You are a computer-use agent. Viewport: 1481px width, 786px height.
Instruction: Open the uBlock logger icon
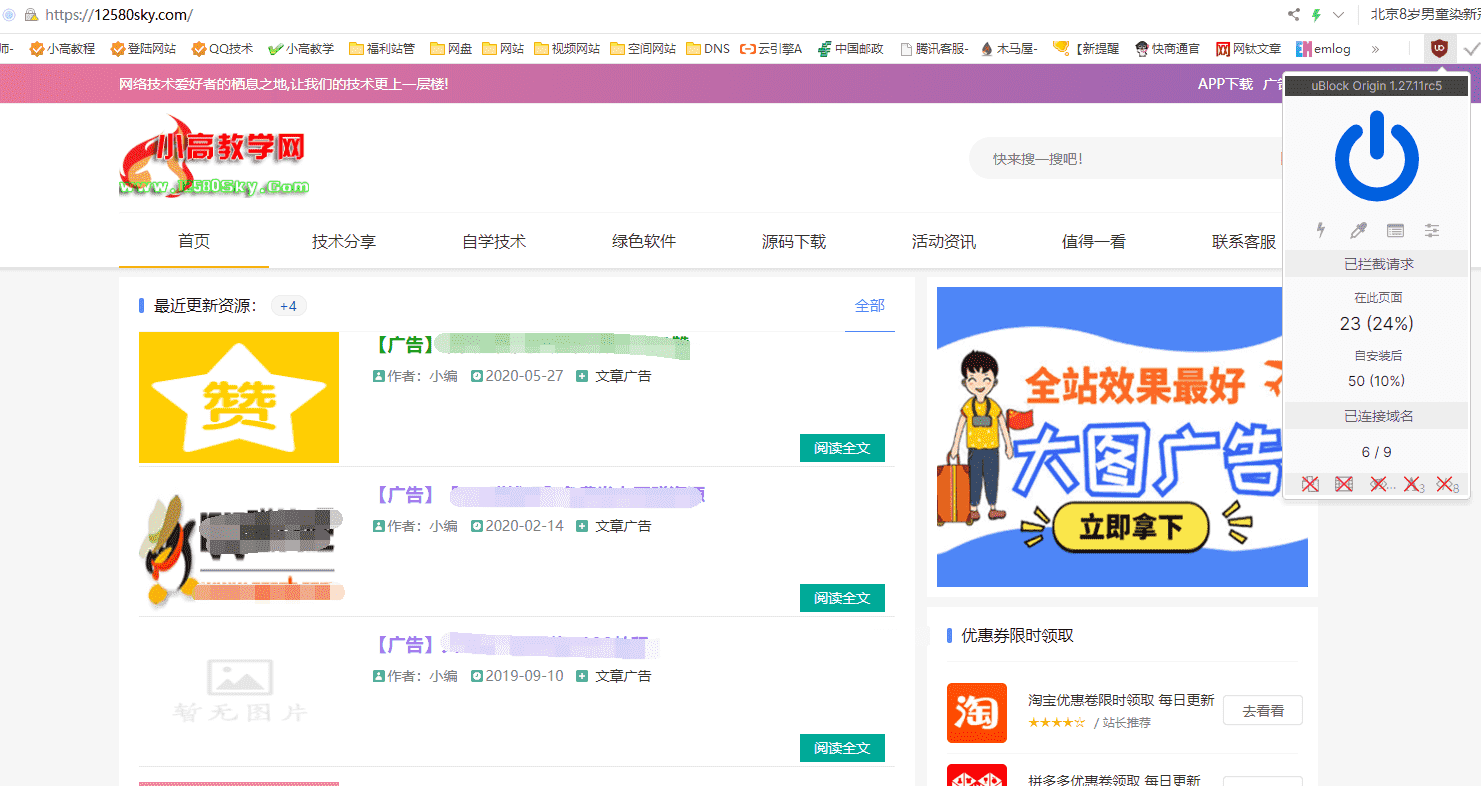(1395, 230)
